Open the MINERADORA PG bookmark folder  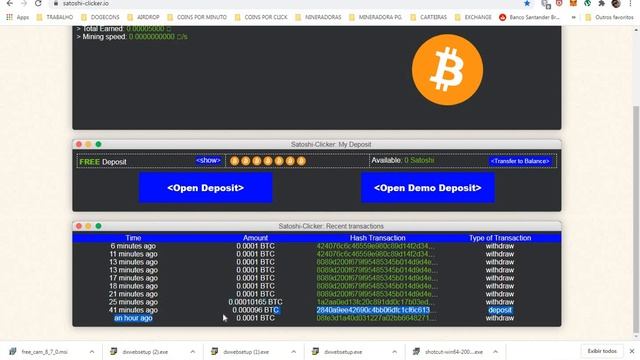[376, 17]
